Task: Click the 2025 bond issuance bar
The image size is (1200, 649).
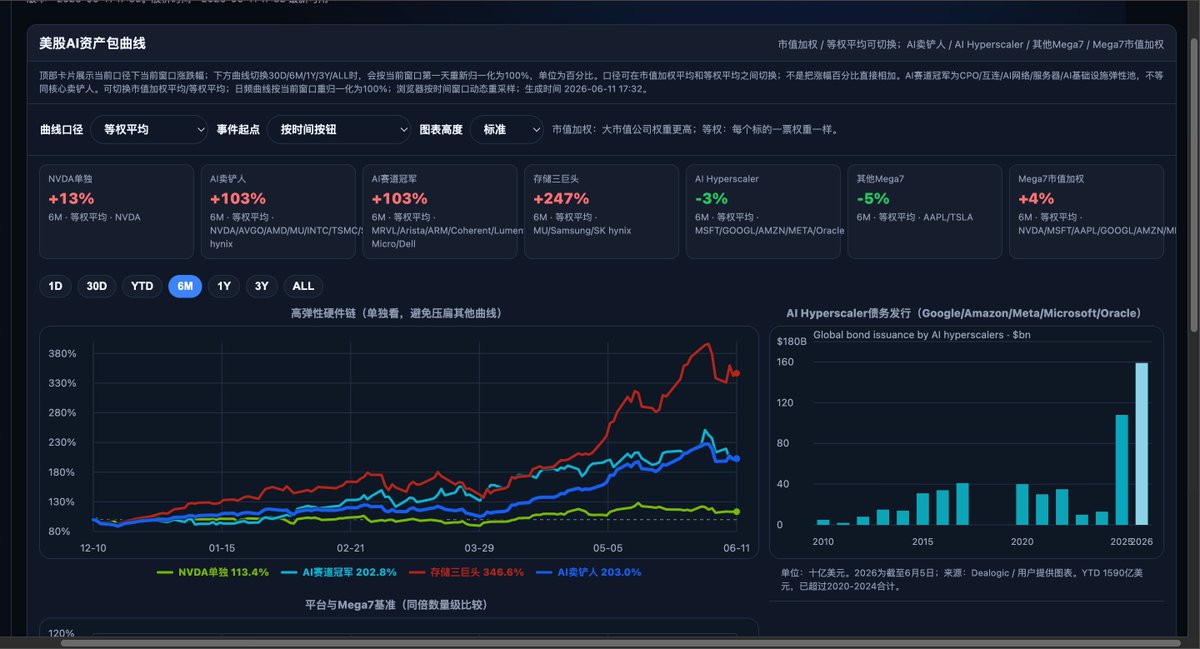Action: point(1122,470)
